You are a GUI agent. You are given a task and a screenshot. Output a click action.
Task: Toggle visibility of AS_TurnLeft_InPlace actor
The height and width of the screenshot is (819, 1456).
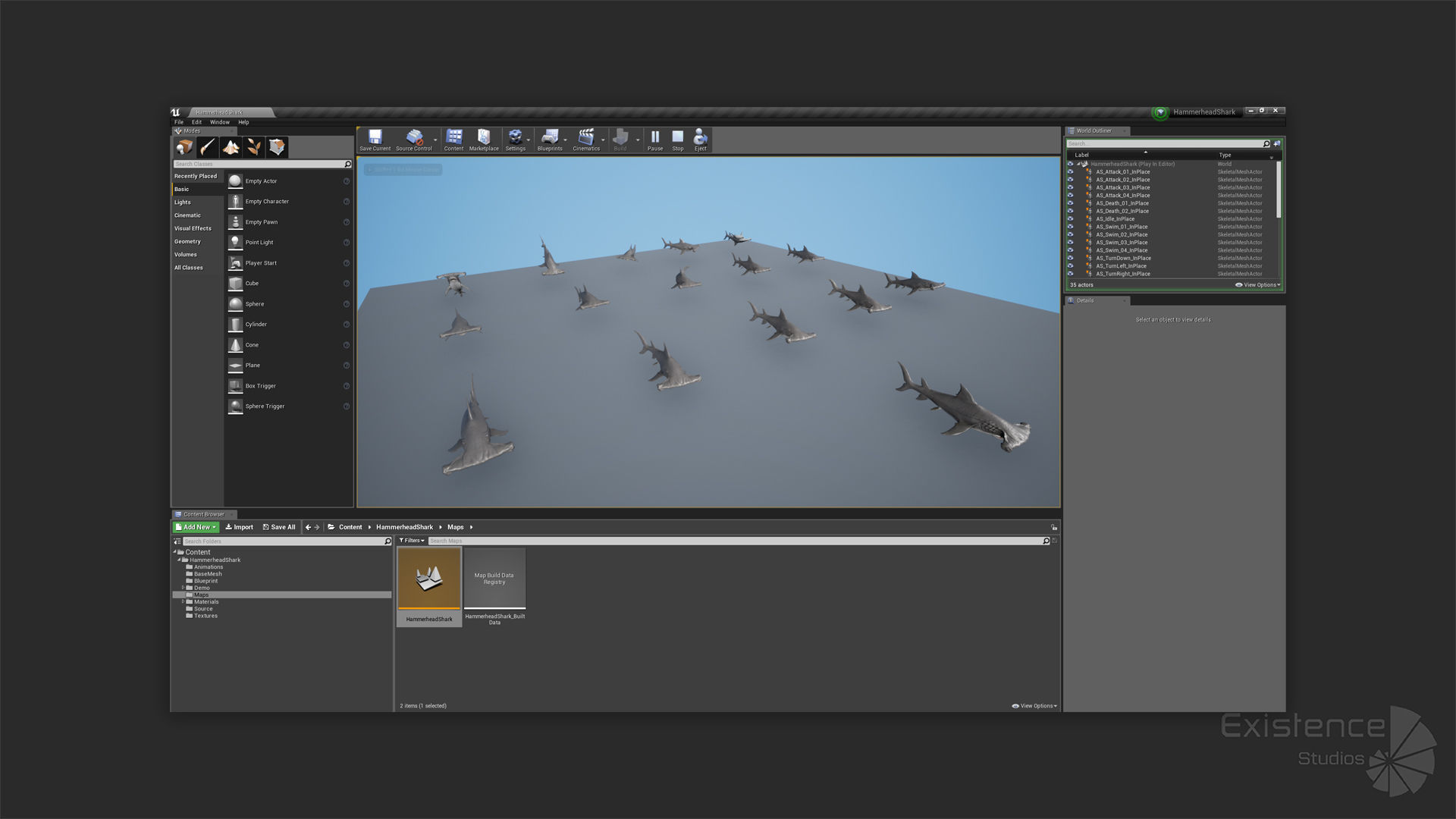[x=1070, y=266]
